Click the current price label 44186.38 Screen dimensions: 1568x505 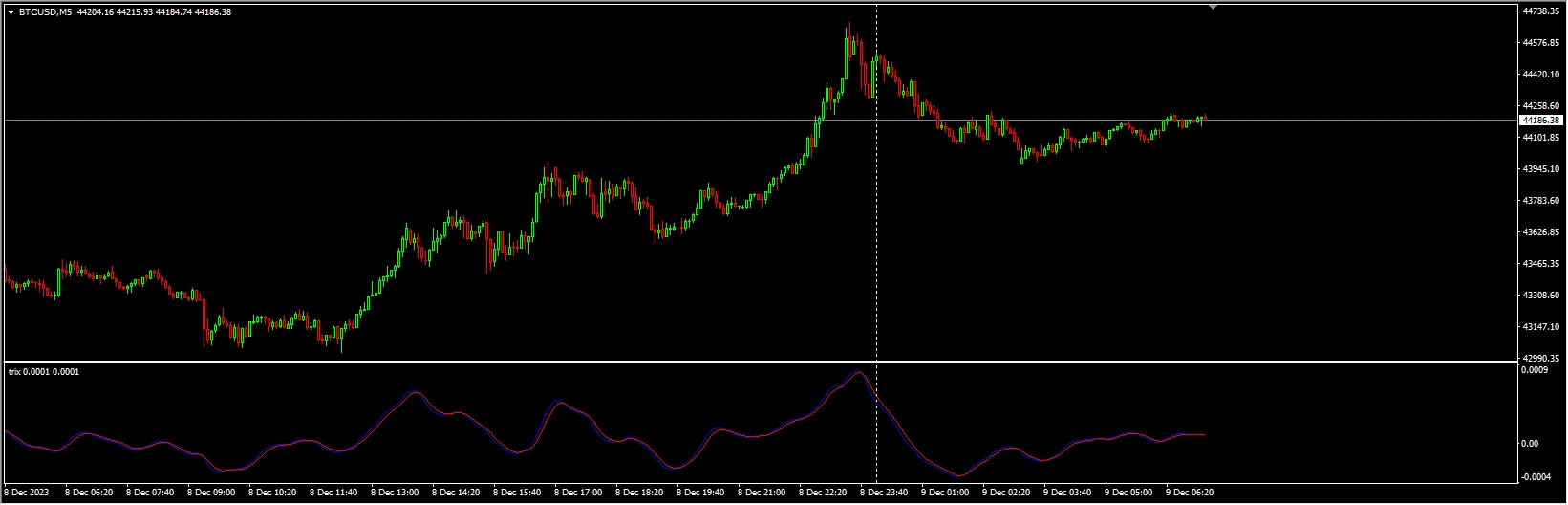click(x=1540, y=121)
